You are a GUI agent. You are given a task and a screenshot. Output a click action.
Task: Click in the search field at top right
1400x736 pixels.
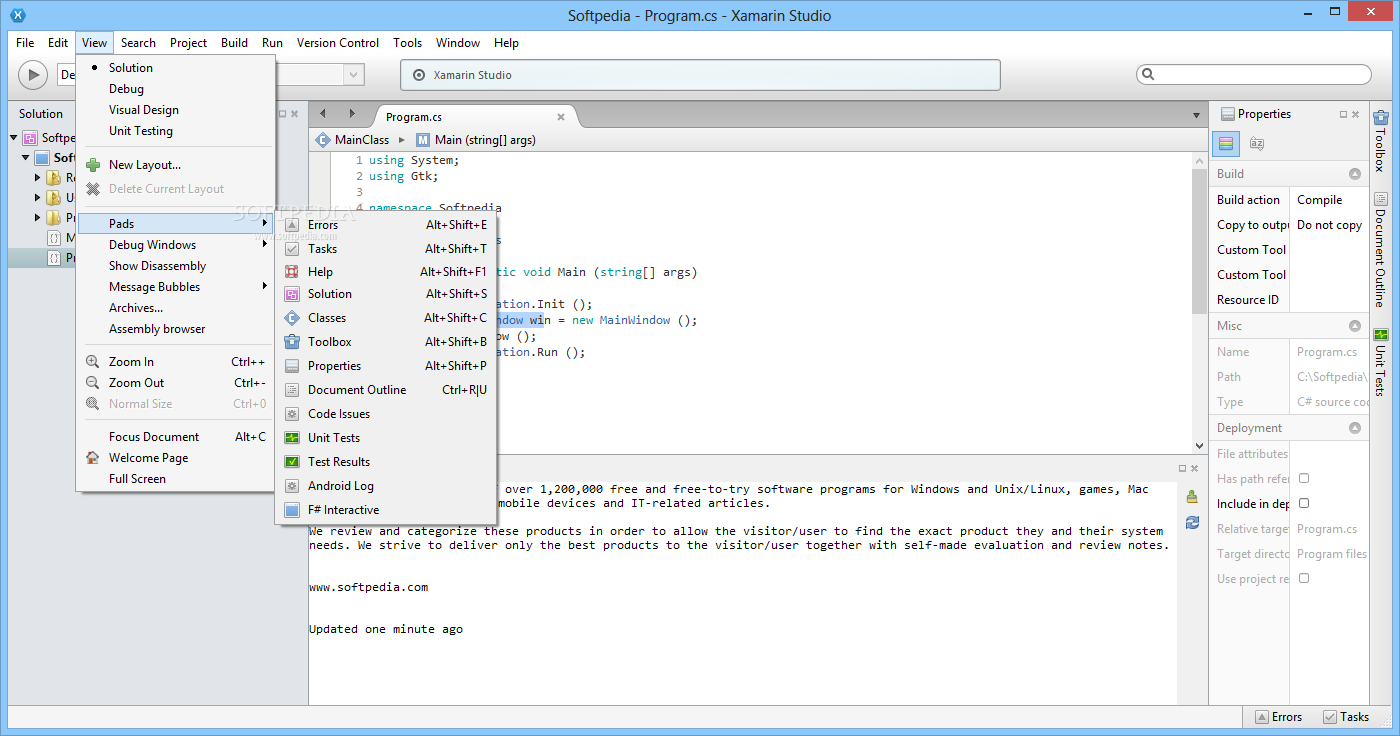coord(1254,75)
